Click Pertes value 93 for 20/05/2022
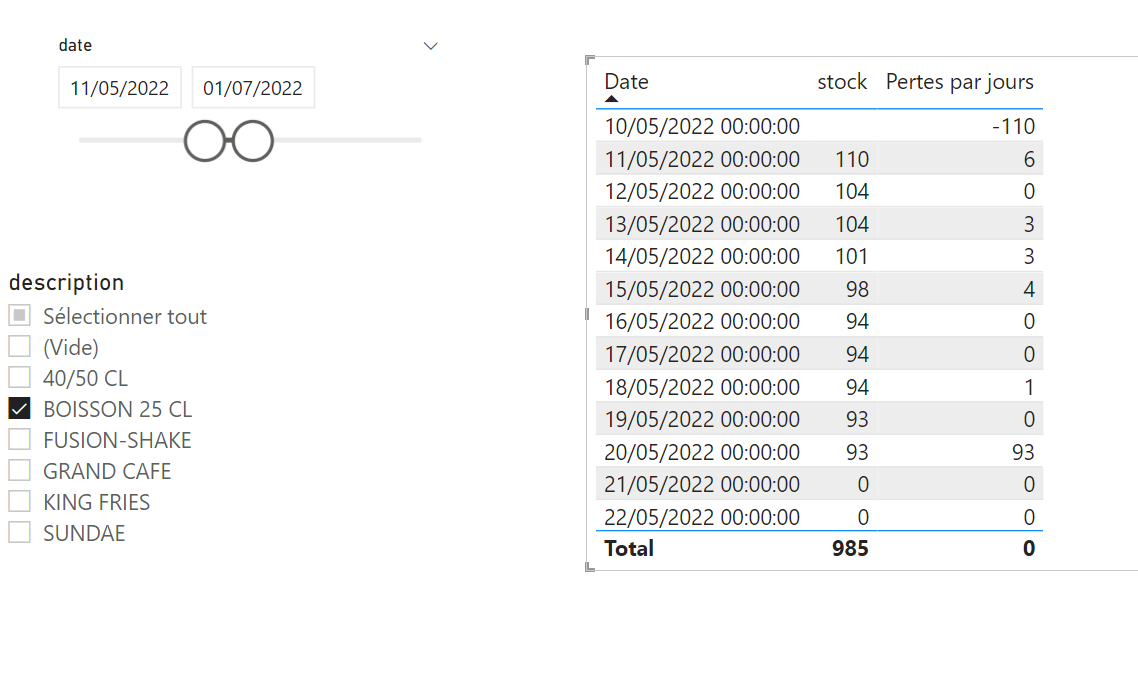1138x699 pixels. point(1023,452)
